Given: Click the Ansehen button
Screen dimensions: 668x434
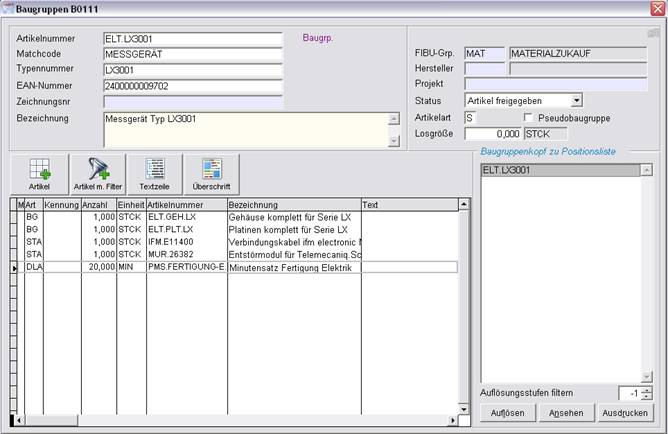Looking at the screenshot, I should (x=565, y=413).
